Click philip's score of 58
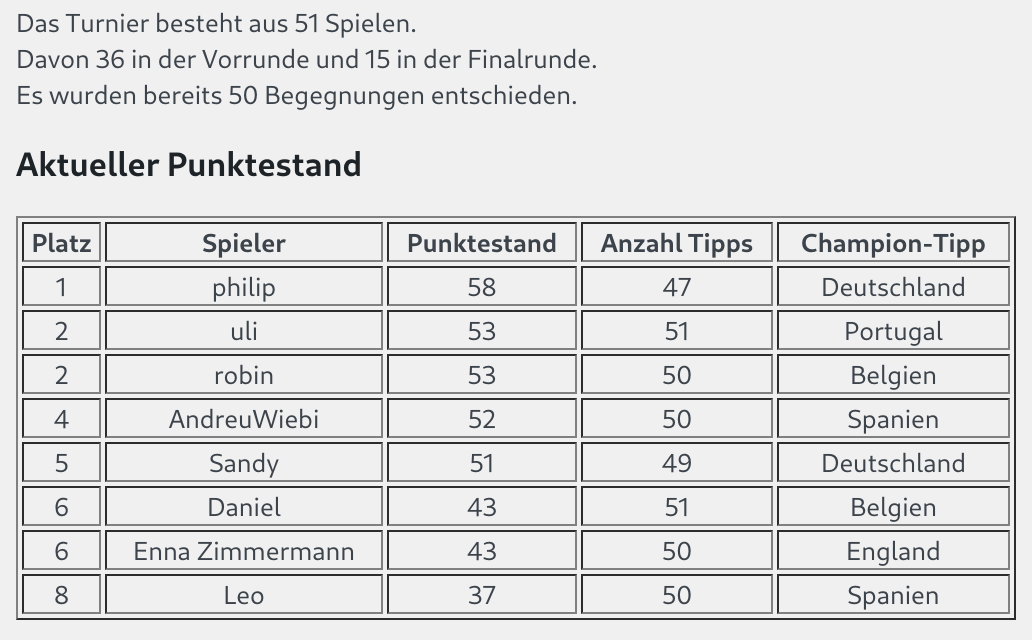Screen dimensions: 1032x640 pyautogui.click(x=482, y=287)
